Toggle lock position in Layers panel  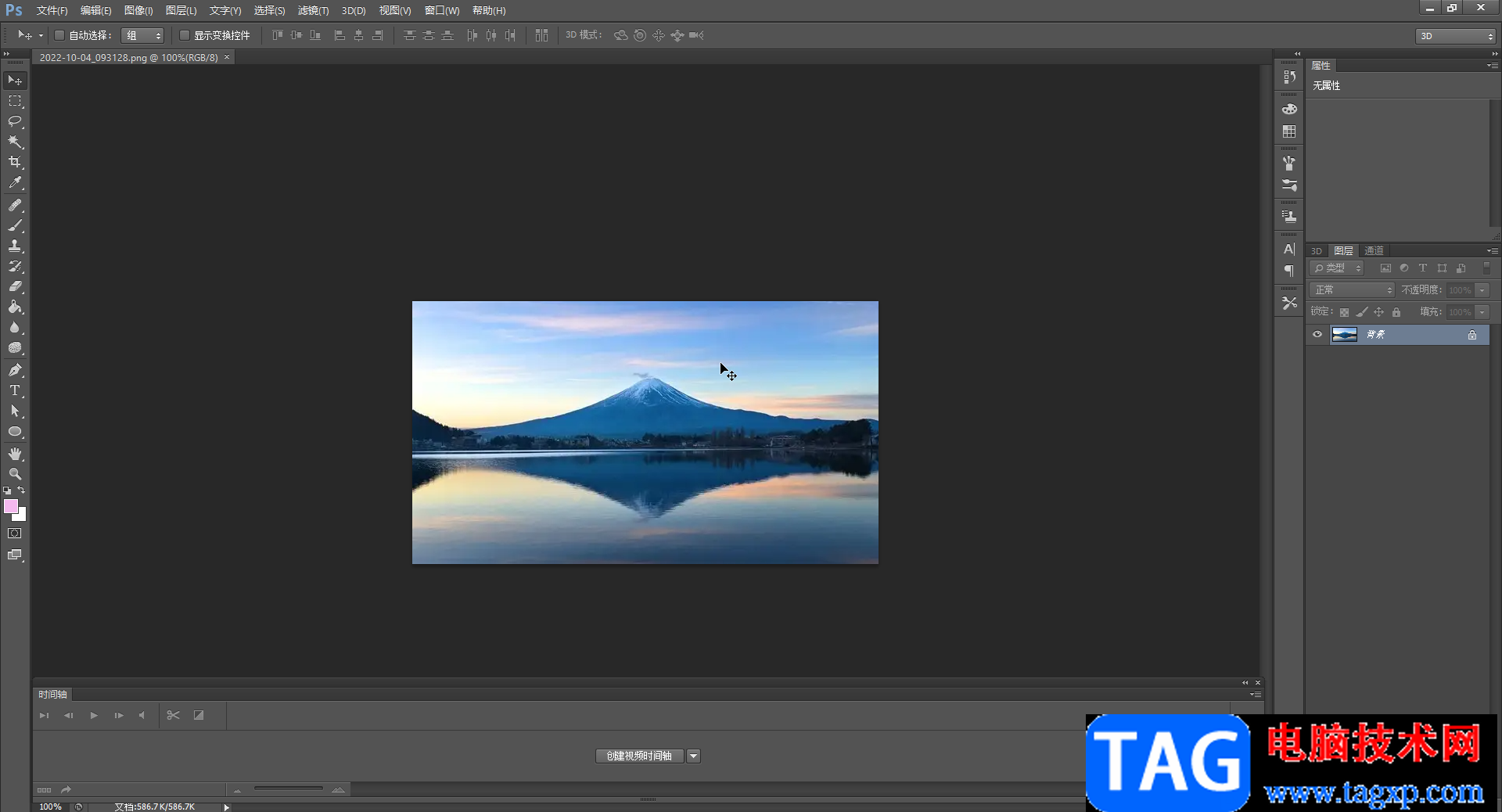(x=1379, y=312)
